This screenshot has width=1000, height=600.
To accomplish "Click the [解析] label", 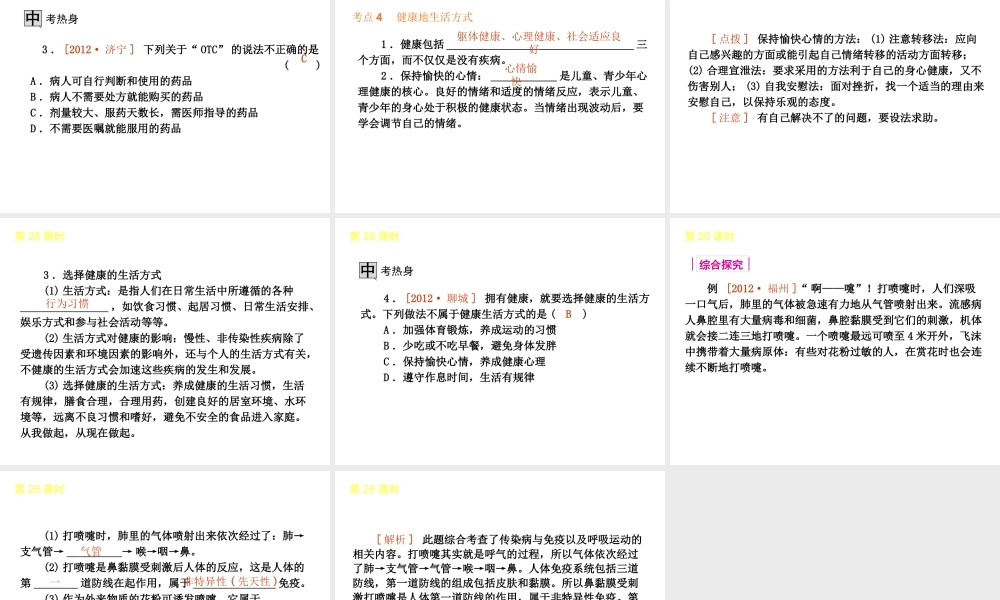I will (395, 539).
